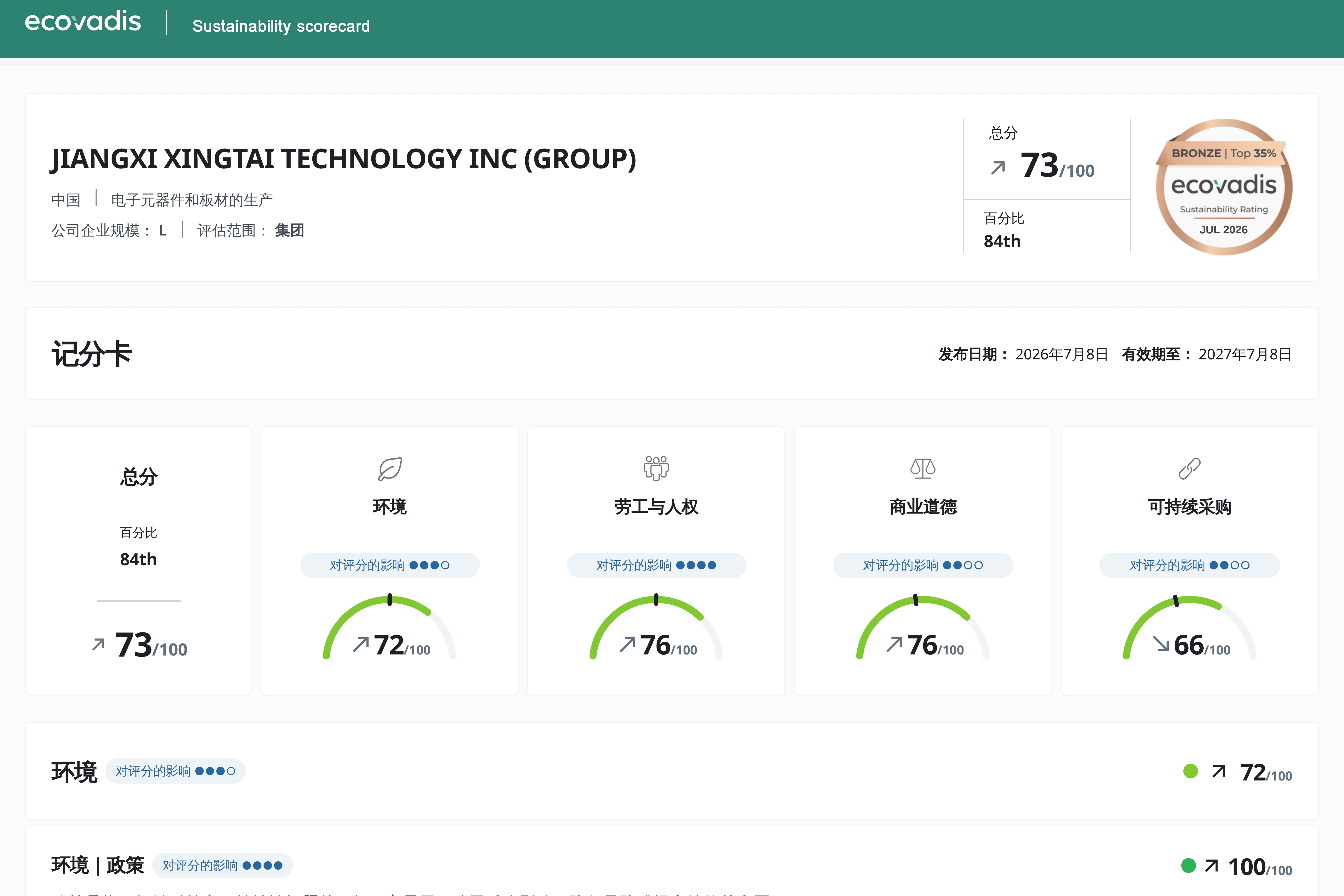Click the 商业道德 card title
Viewport: 1344px width, 896px height.
[923, 507]
